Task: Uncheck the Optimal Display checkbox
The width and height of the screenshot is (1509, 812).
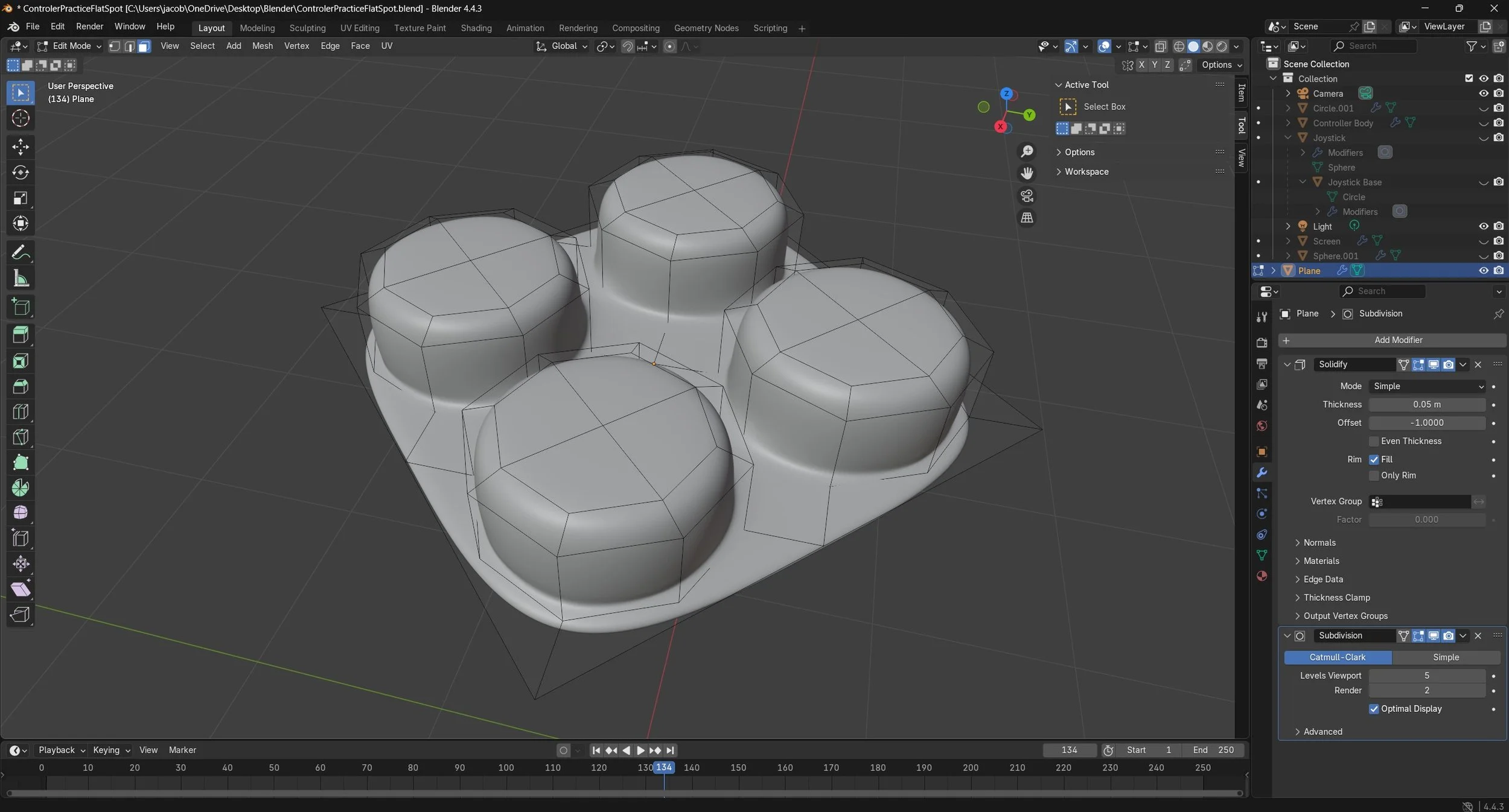Action: 1374,709
